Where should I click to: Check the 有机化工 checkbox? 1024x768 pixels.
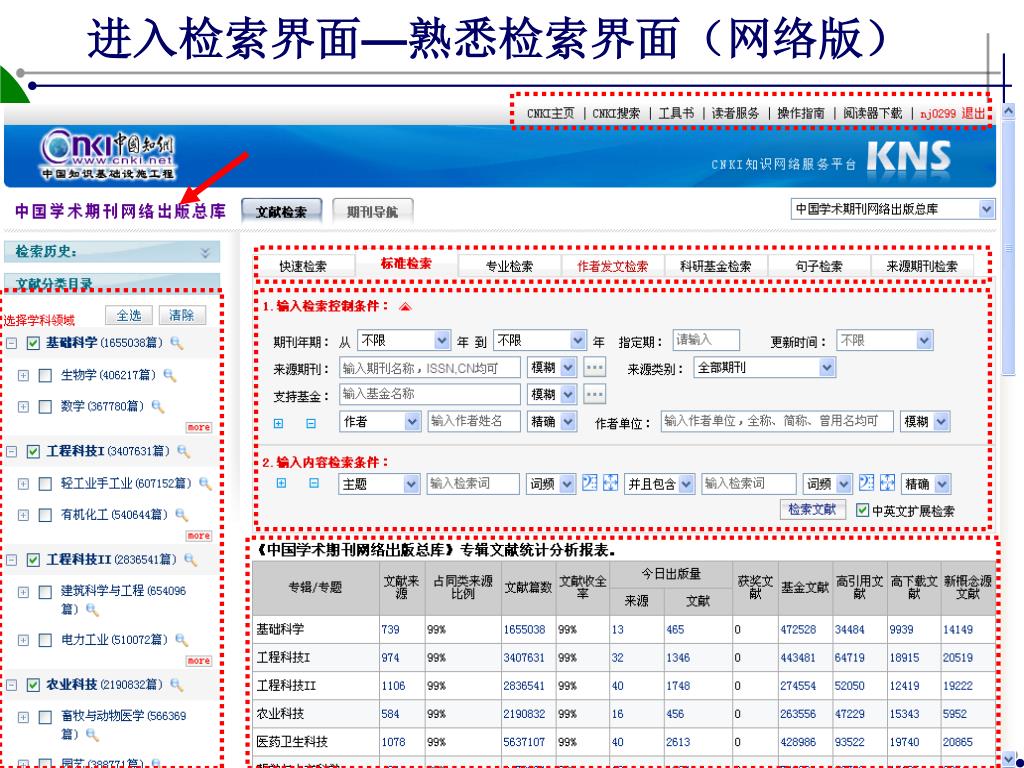(x=45, y=515)
